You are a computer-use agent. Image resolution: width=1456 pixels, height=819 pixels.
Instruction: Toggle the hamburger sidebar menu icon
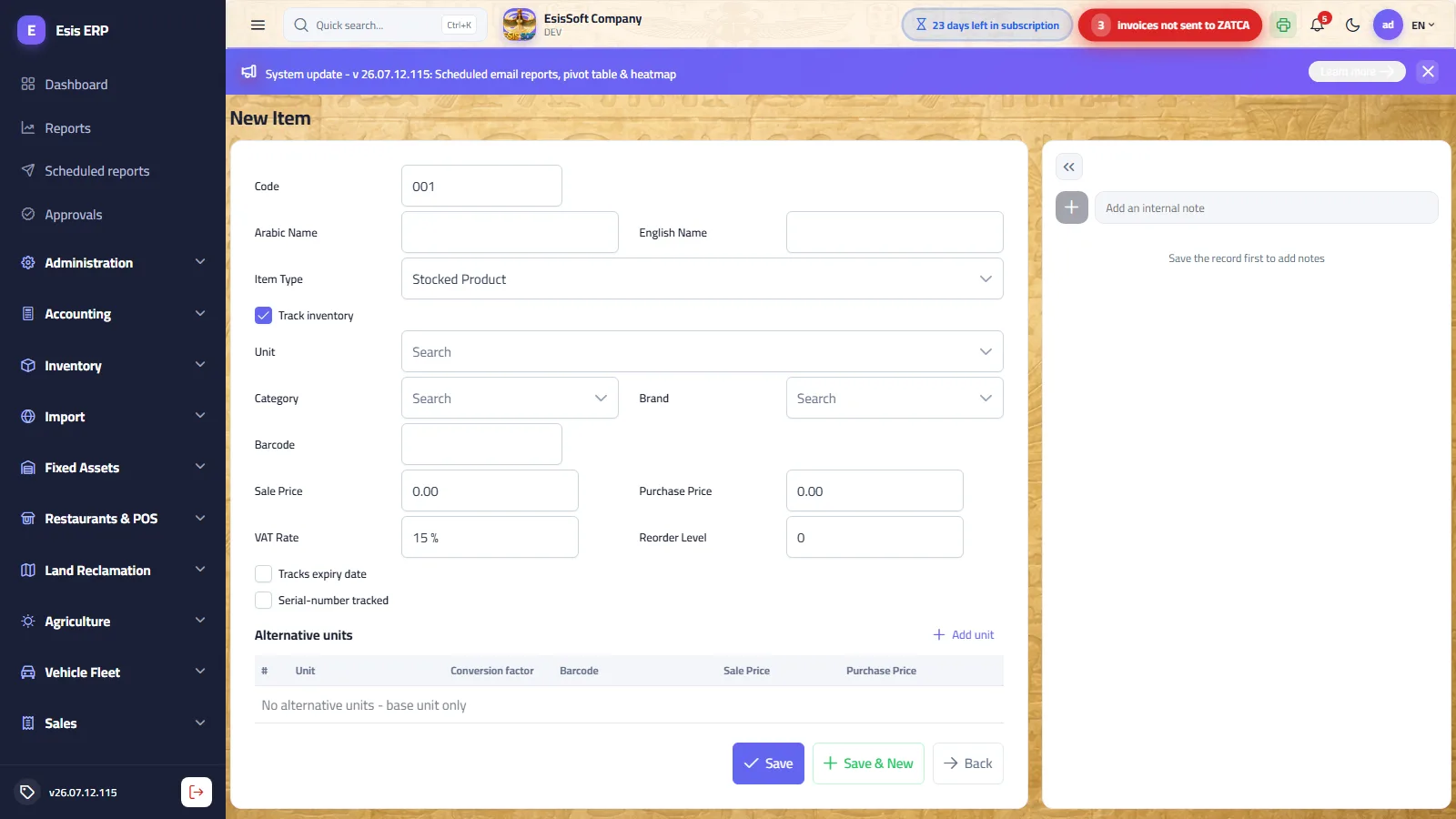tap(258, 25)
